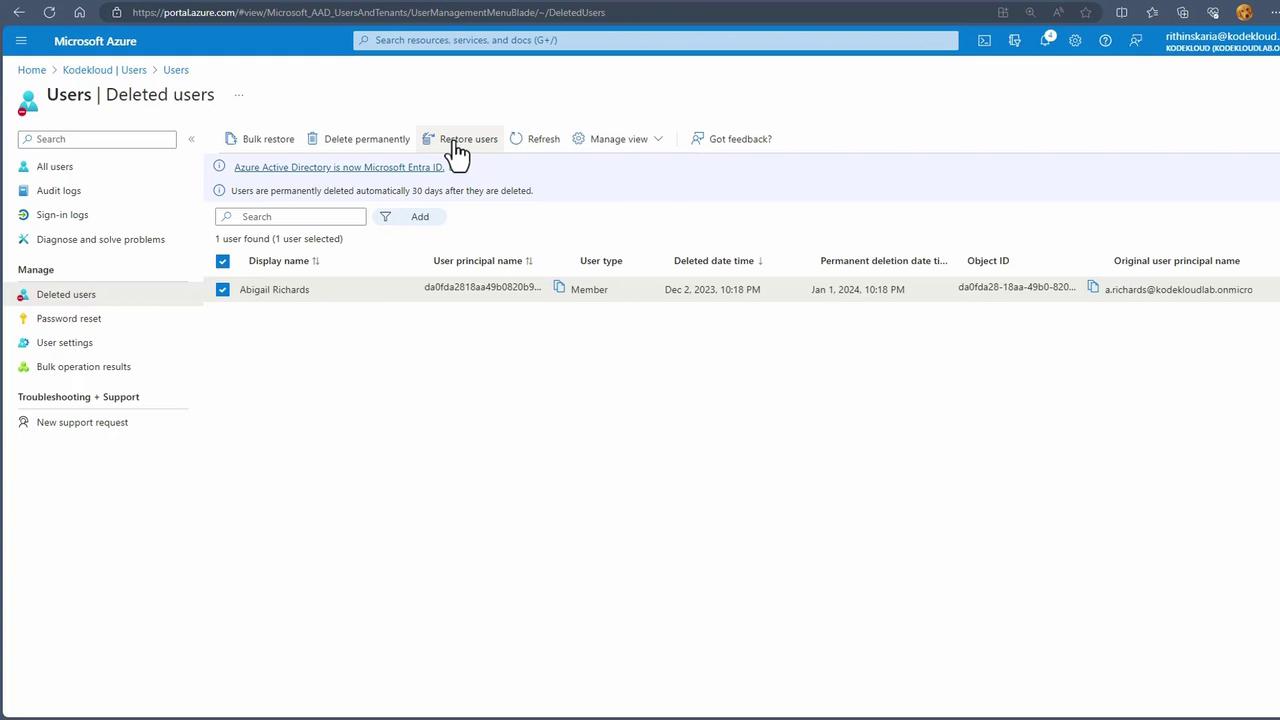
Task: Click the Dec 2, 2023 deleted date cell
Action: 712,290
